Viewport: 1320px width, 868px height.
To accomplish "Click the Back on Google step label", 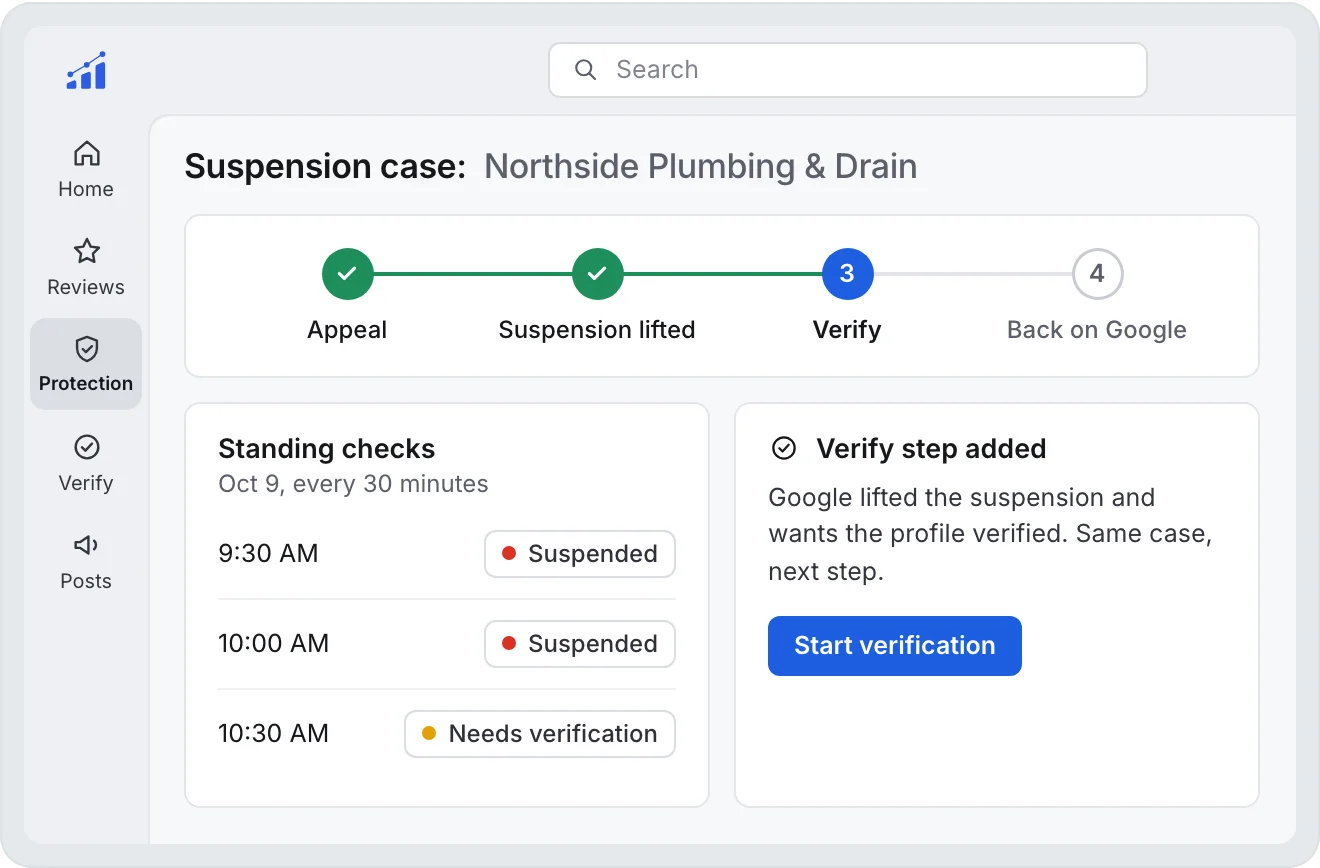I will coord(1097,330).
